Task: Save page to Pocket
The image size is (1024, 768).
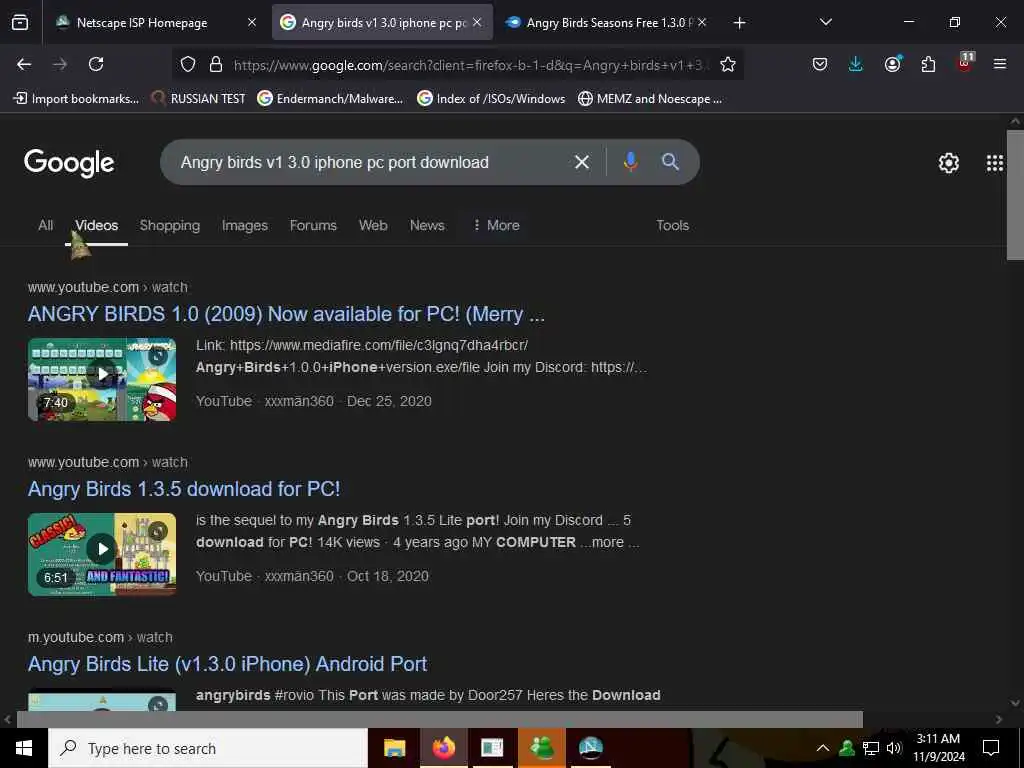Action: coord(820,64)
